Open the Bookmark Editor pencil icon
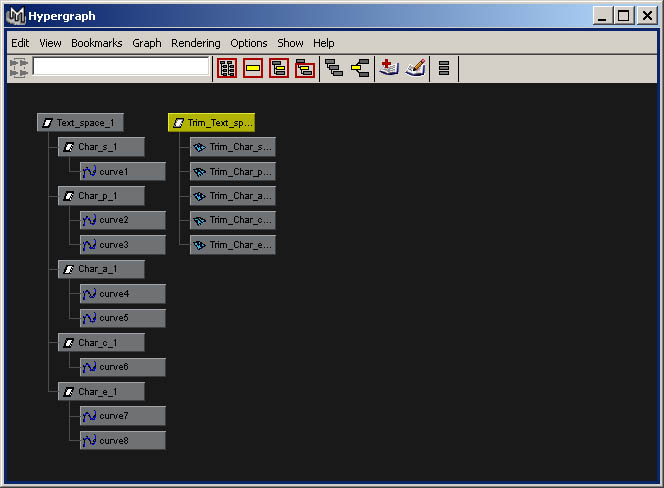Screen dimensions: 664x488 (415, 68)
